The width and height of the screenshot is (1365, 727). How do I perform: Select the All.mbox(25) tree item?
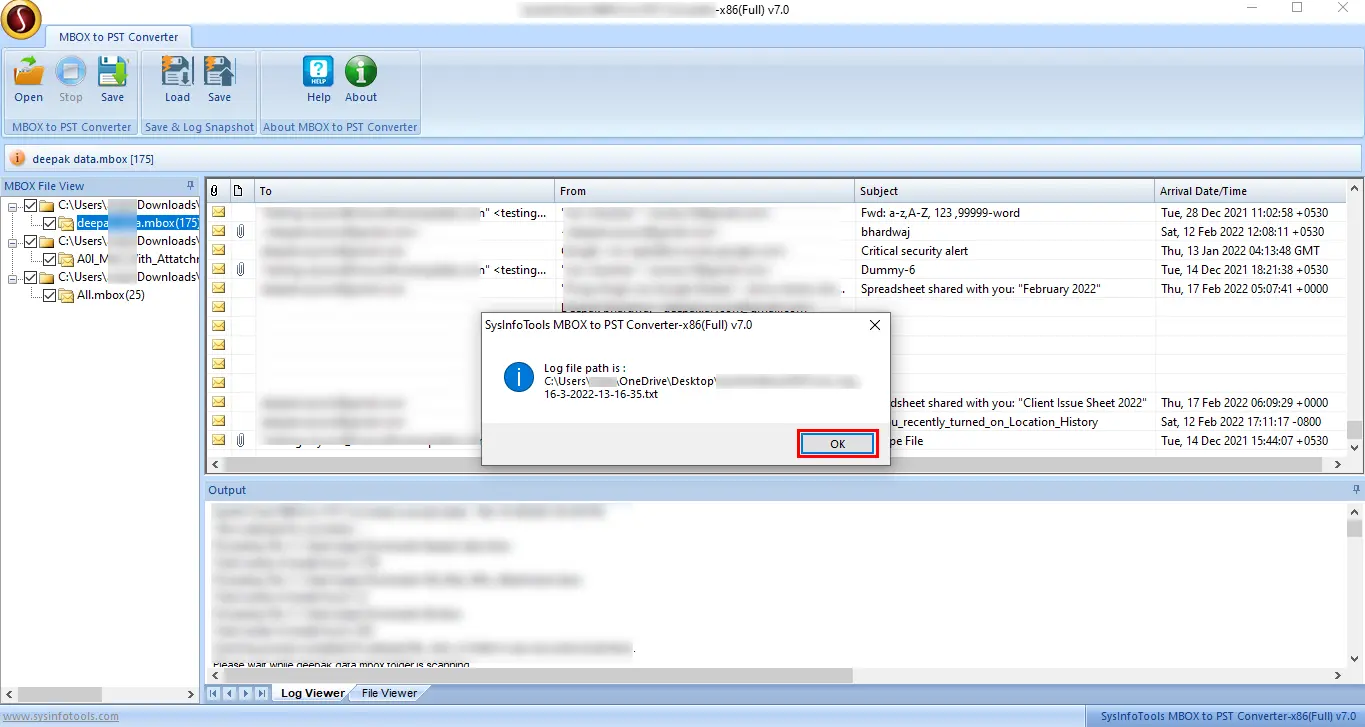click(x=111, y=295)
